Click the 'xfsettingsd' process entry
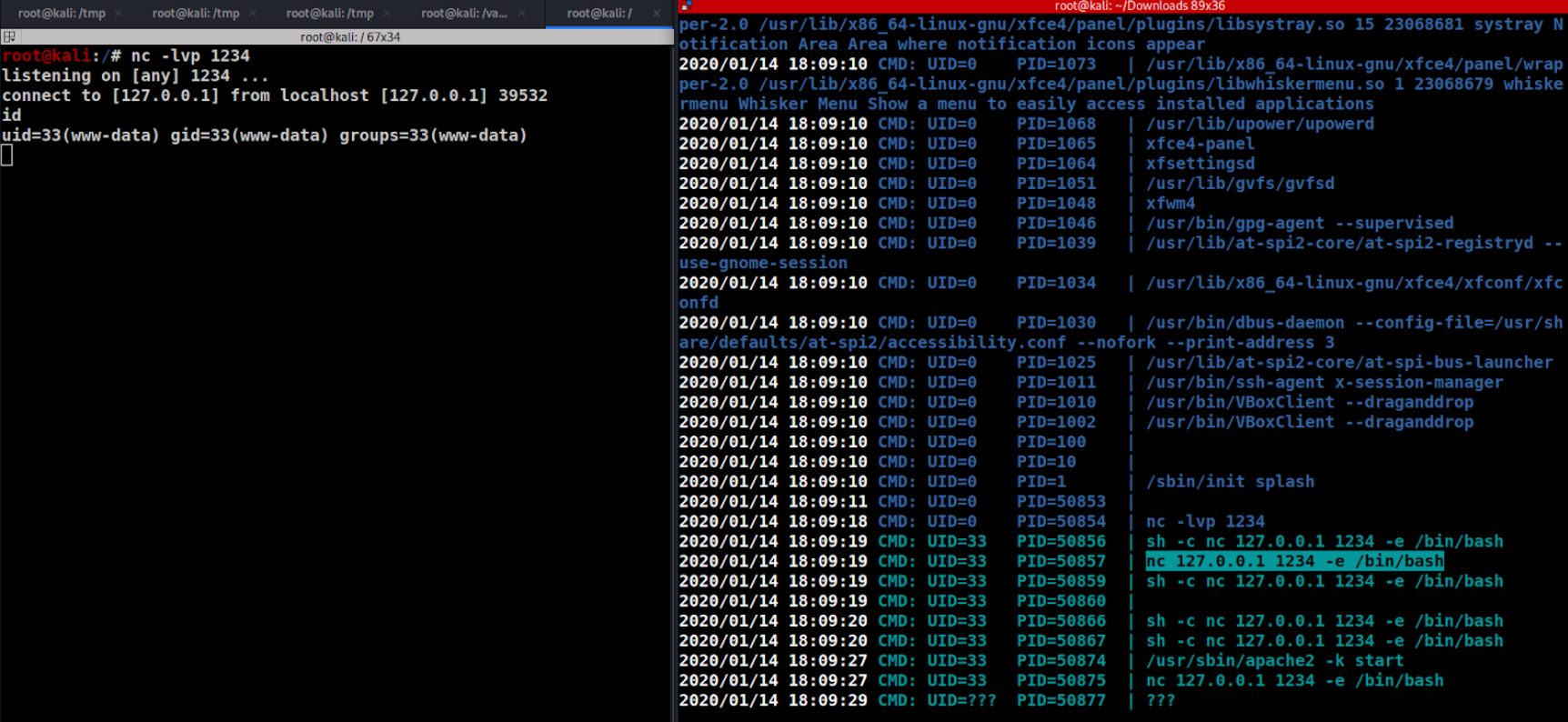Screen dimensions: 1568x722 [x=1200, y=164]
